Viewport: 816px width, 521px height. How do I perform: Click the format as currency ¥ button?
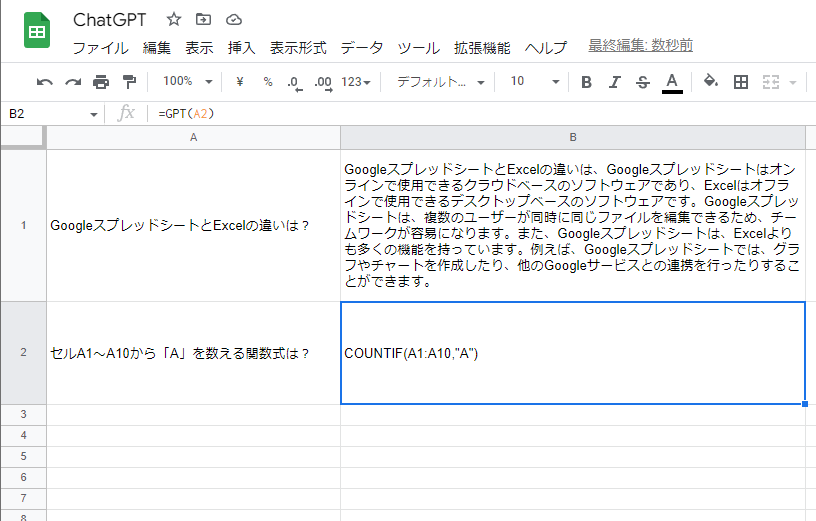point(240,82)
